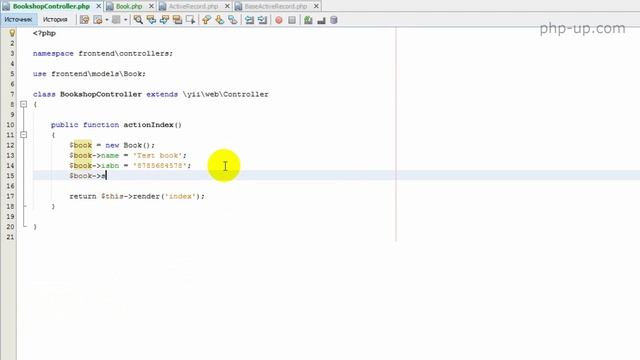
Task: Select the История history view button
Action: 55,20
